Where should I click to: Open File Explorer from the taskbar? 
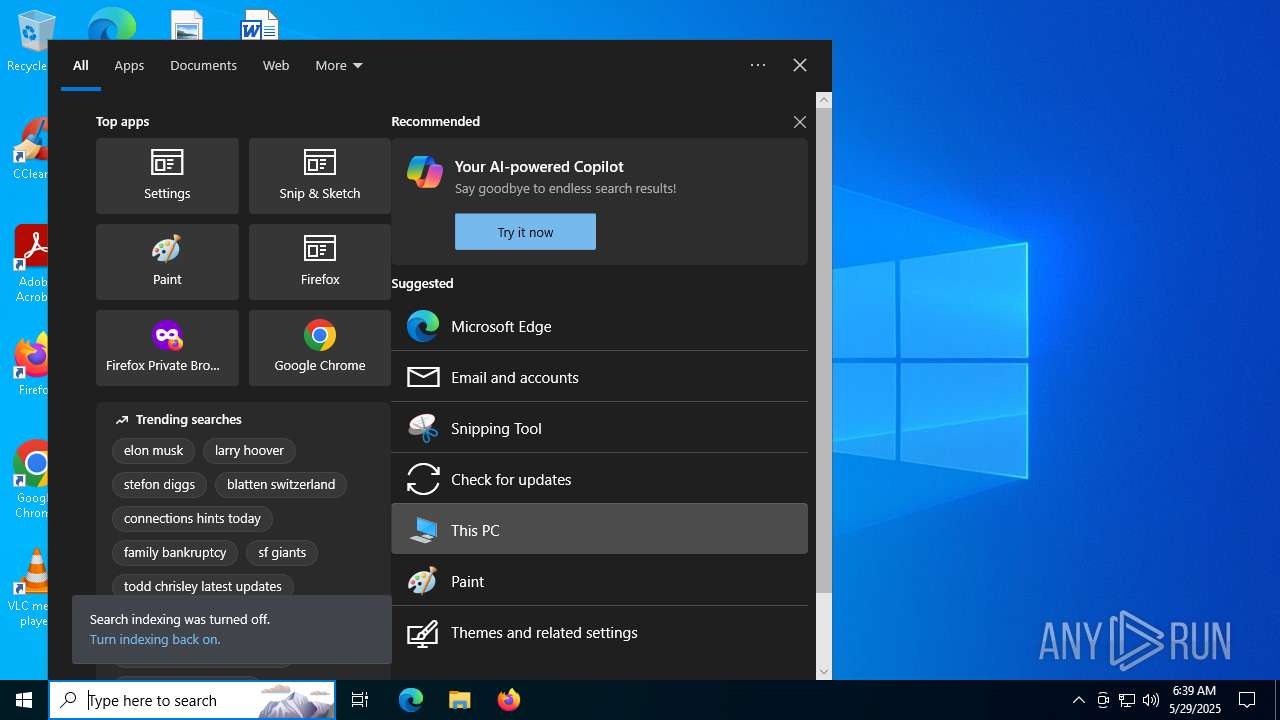coord(459,700)
